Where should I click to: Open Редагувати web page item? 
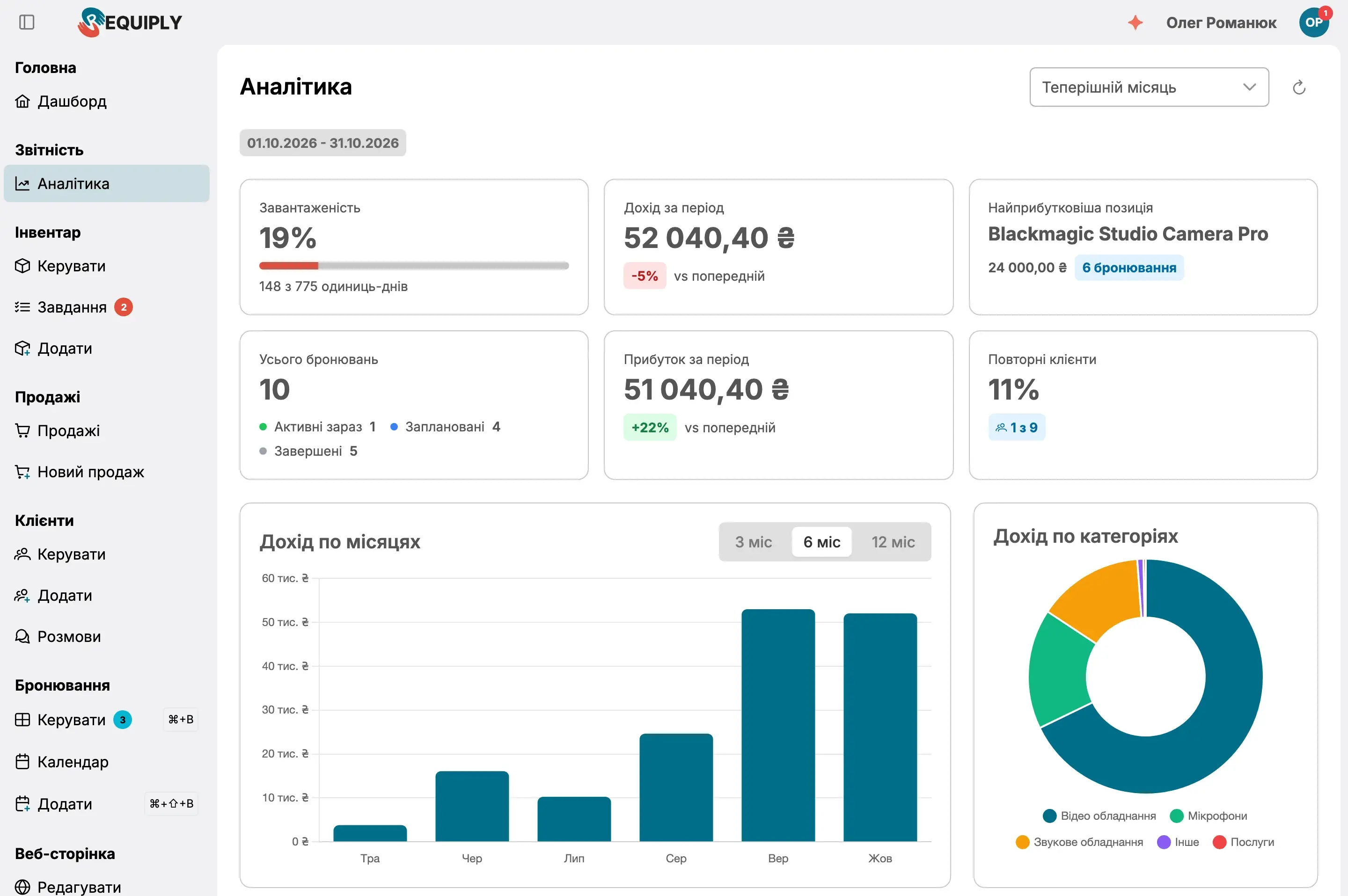point(106,886)
